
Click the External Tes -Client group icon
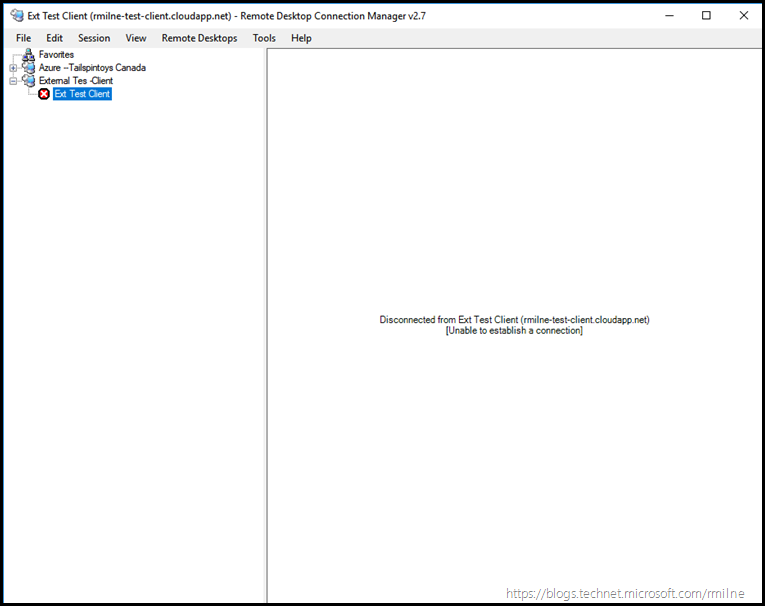(x=29, y=81)
